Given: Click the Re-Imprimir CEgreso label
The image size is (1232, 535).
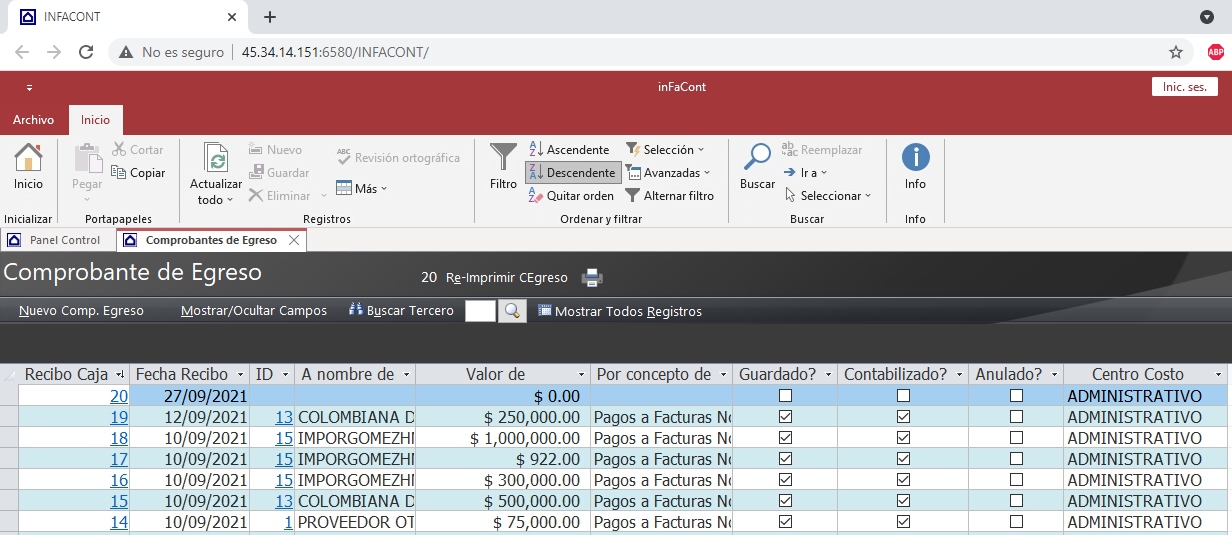Looking at the screenshot, I should [x=507, y=278].
